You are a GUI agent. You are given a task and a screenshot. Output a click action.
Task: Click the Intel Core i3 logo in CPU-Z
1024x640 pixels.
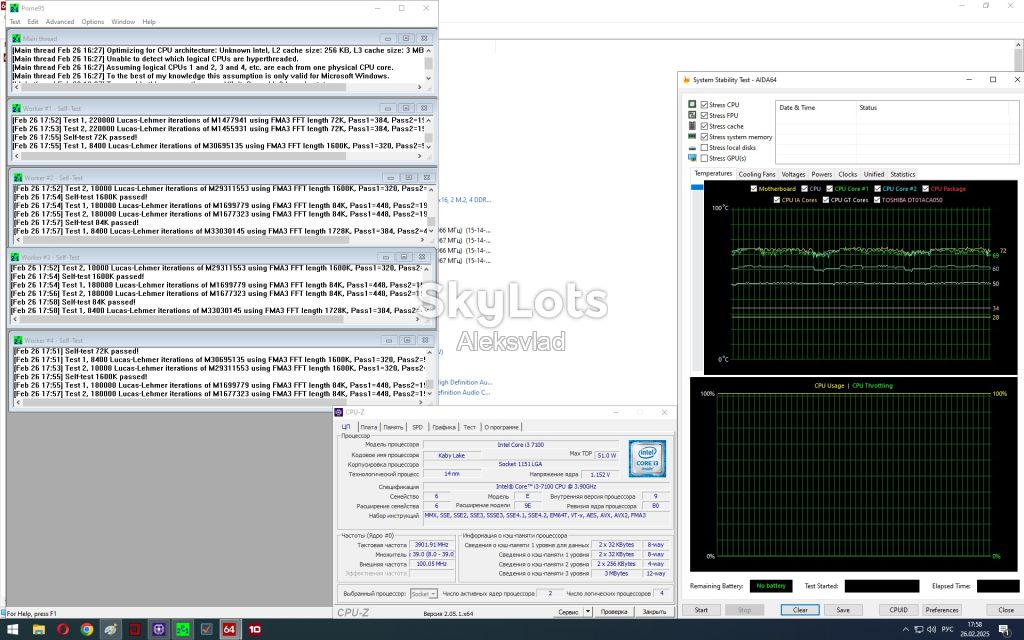[x=647, y=458]
